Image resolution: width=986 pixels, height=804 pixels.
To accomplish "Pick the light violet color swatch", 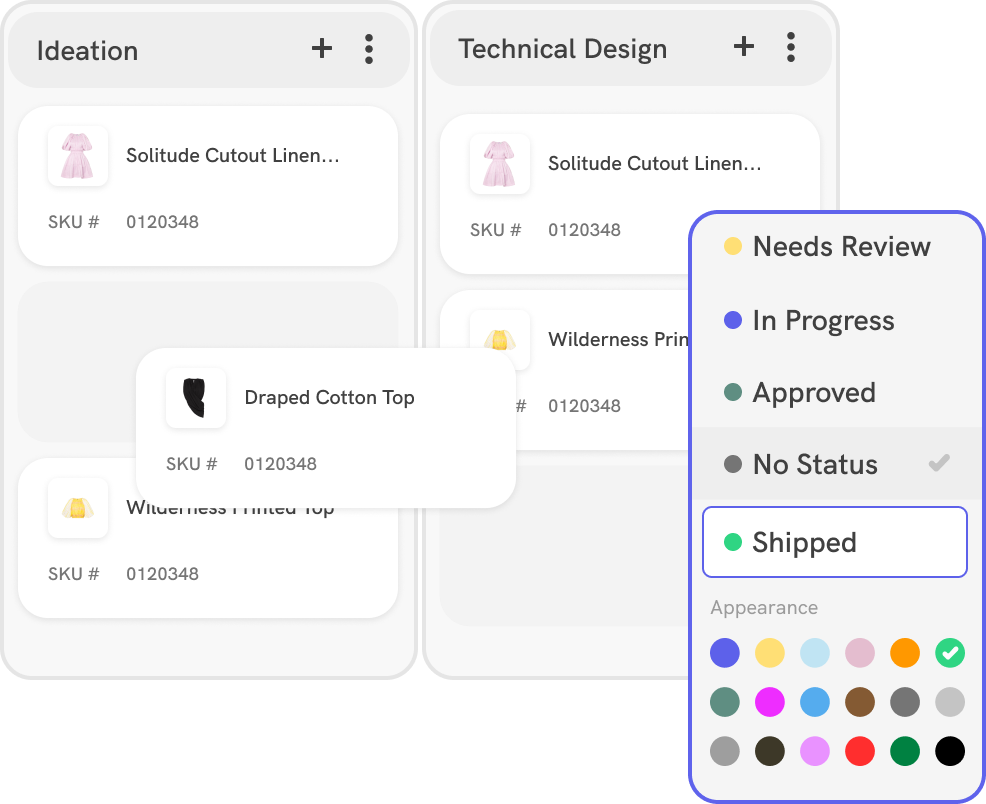I will [814, 751].
